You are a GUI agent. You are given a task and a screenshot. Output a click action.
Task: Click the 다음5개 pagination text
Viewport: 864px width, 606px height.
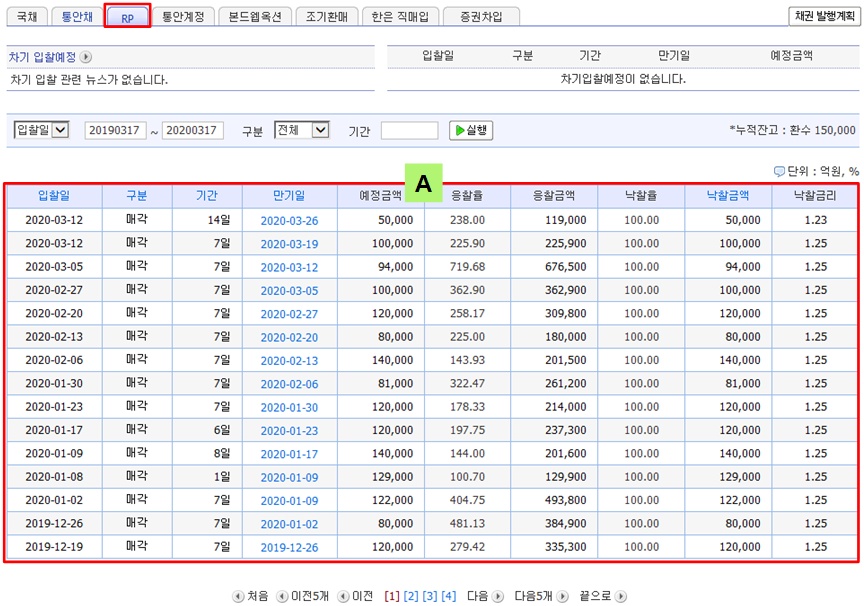[533, 596]
